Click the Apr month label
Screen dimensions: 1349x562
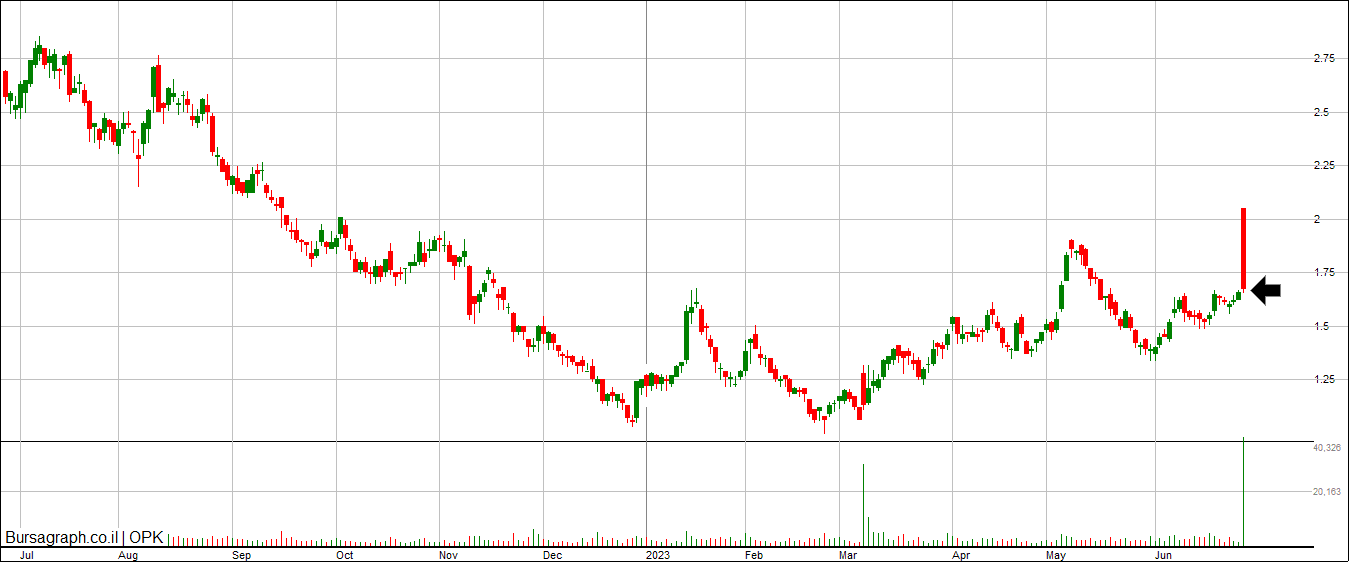pyautogui.click(x=962, y=554)
